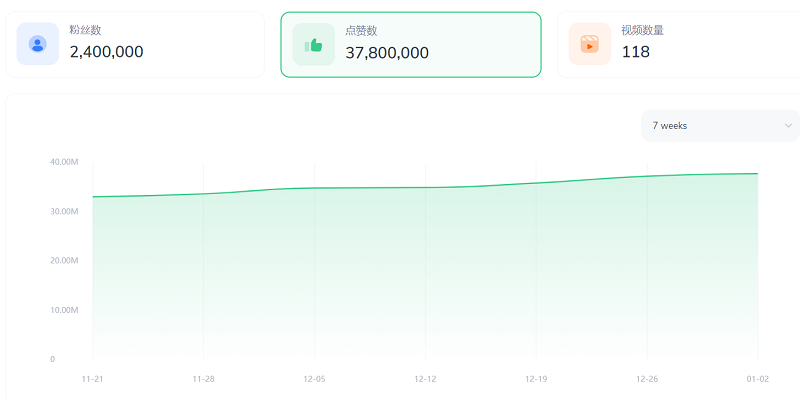The image size is (800, 400).
Task: Open the 7 weeks time range dropdown
Action: pos(720,126)
